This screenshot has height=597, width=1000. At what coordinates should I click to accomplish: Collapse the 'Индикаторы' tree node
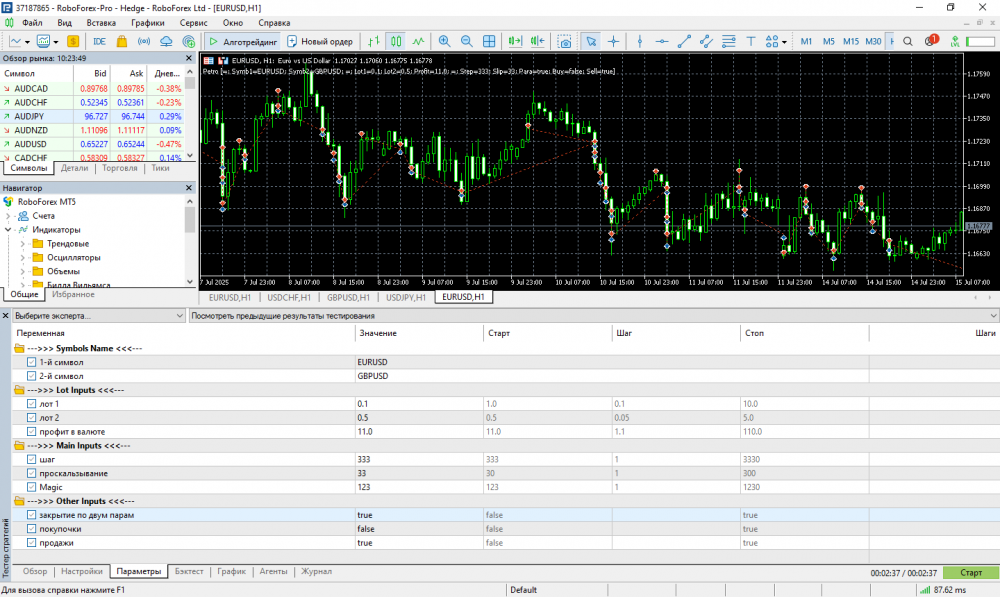tap(8, 230)
